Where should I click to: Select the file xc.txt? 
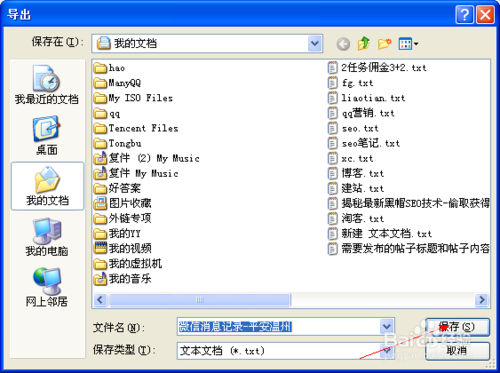pos(350,158)
